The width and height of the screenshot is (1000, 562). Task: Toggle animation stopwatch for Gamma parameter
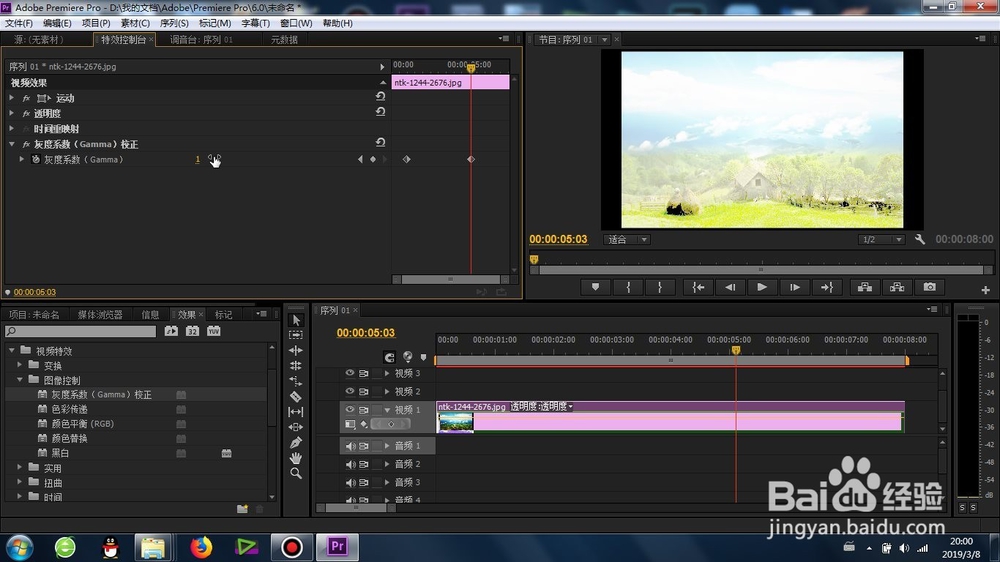click(x=36, y=159)
